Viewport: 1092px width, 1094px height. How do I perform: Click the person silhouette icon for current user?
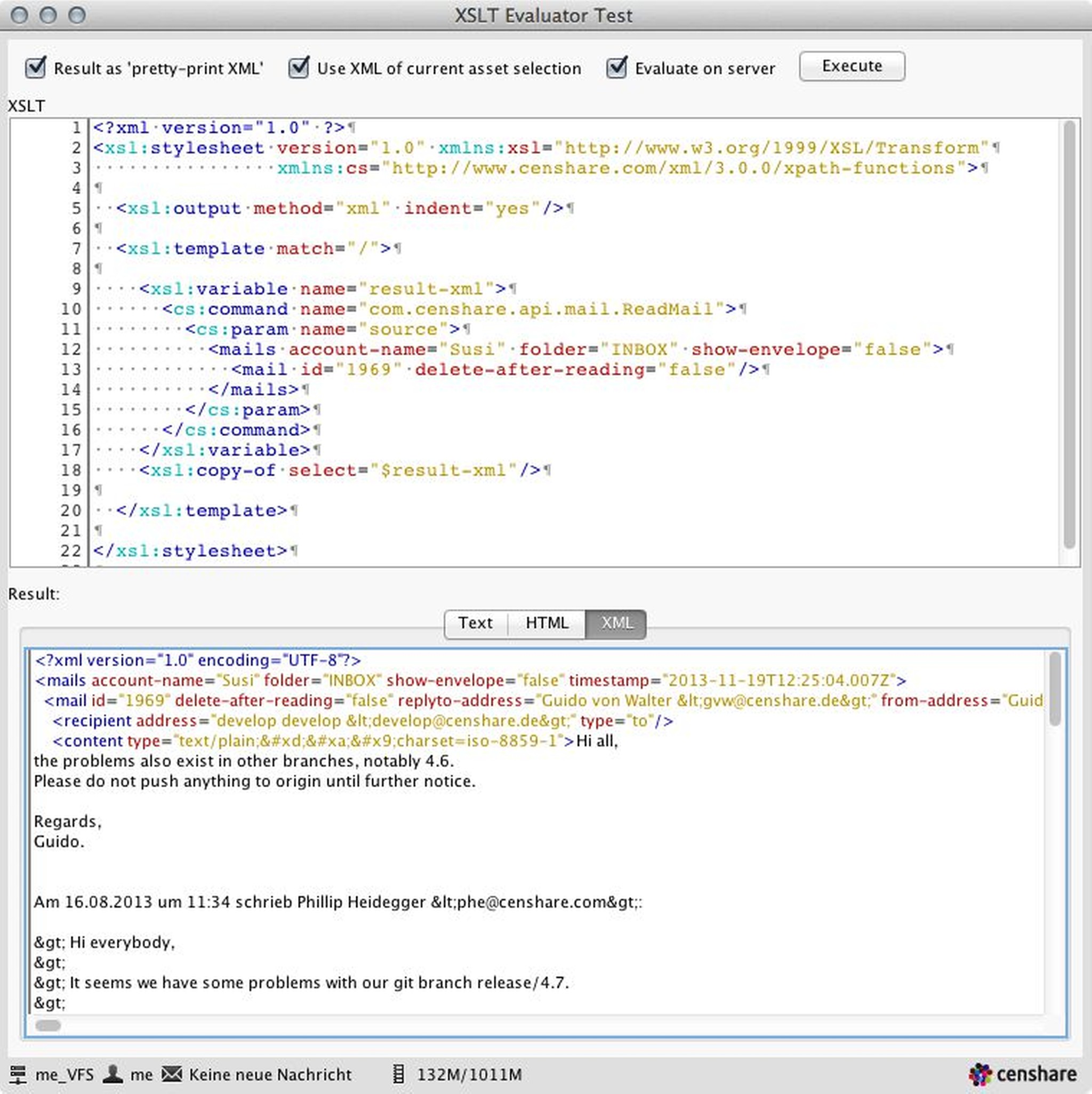tap(113, 1073)
